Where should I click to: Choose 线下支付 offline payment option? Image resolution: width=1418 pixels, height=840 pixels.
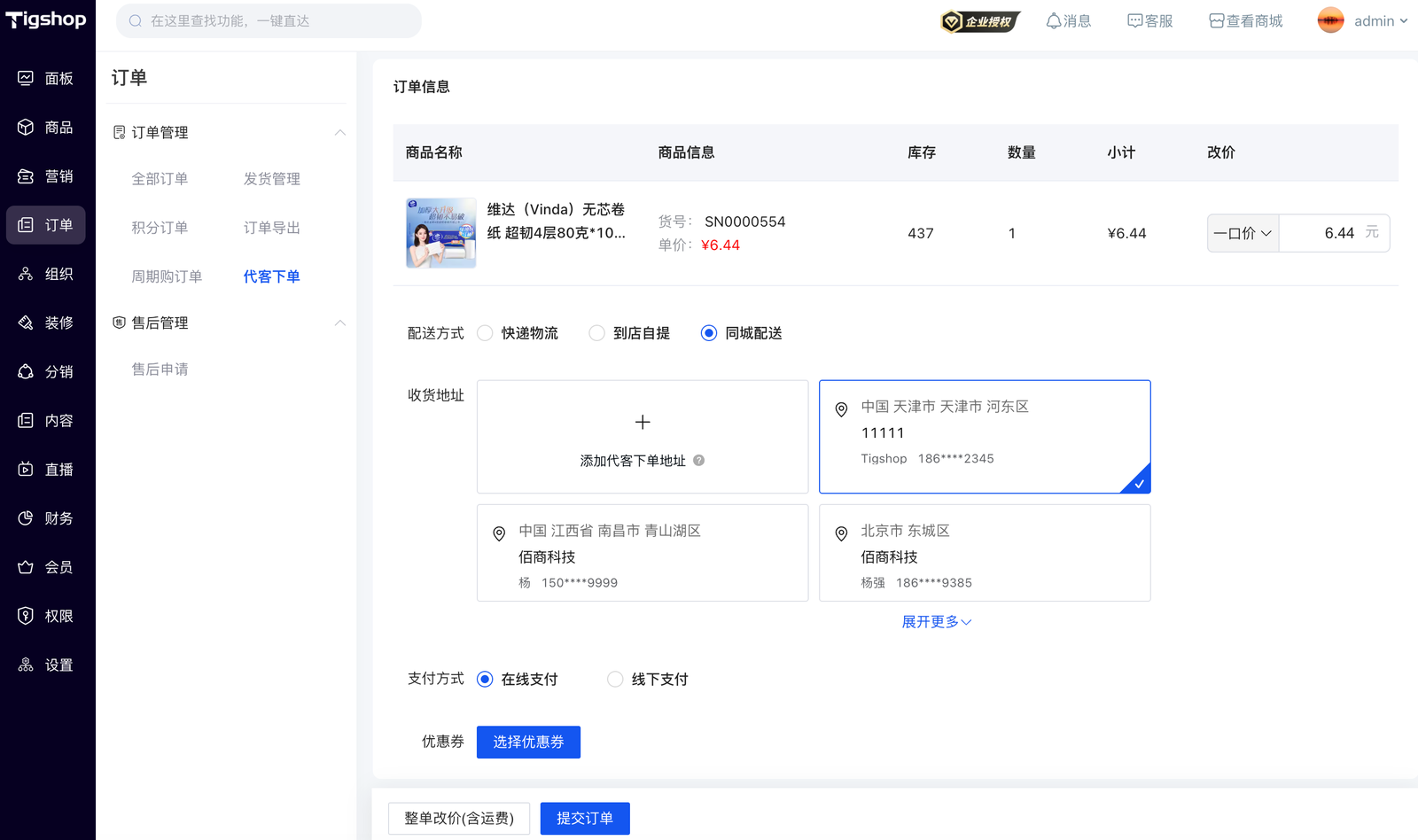point(615,680)
